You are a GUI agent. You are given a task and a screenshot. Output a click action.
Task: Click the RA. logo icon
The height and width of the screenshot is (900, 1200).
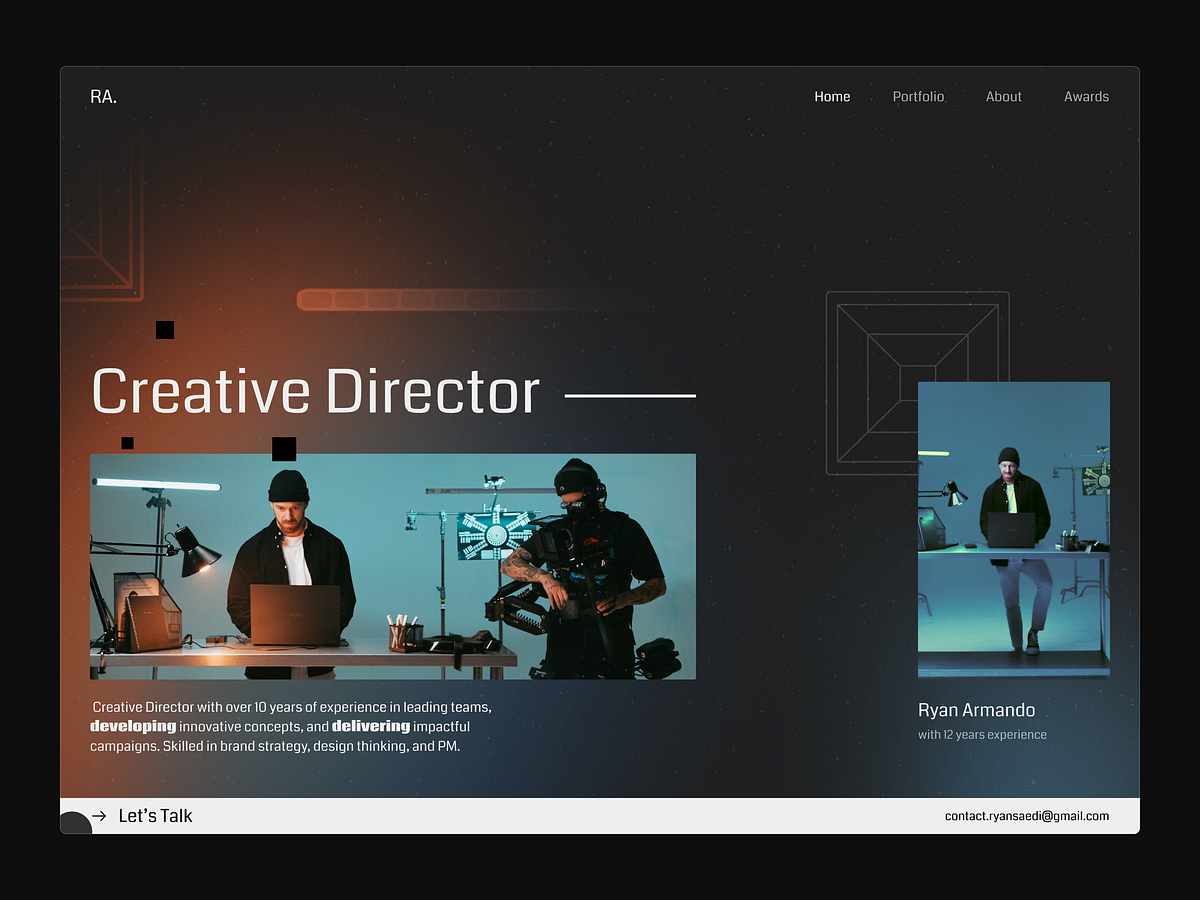coord(104,96)
